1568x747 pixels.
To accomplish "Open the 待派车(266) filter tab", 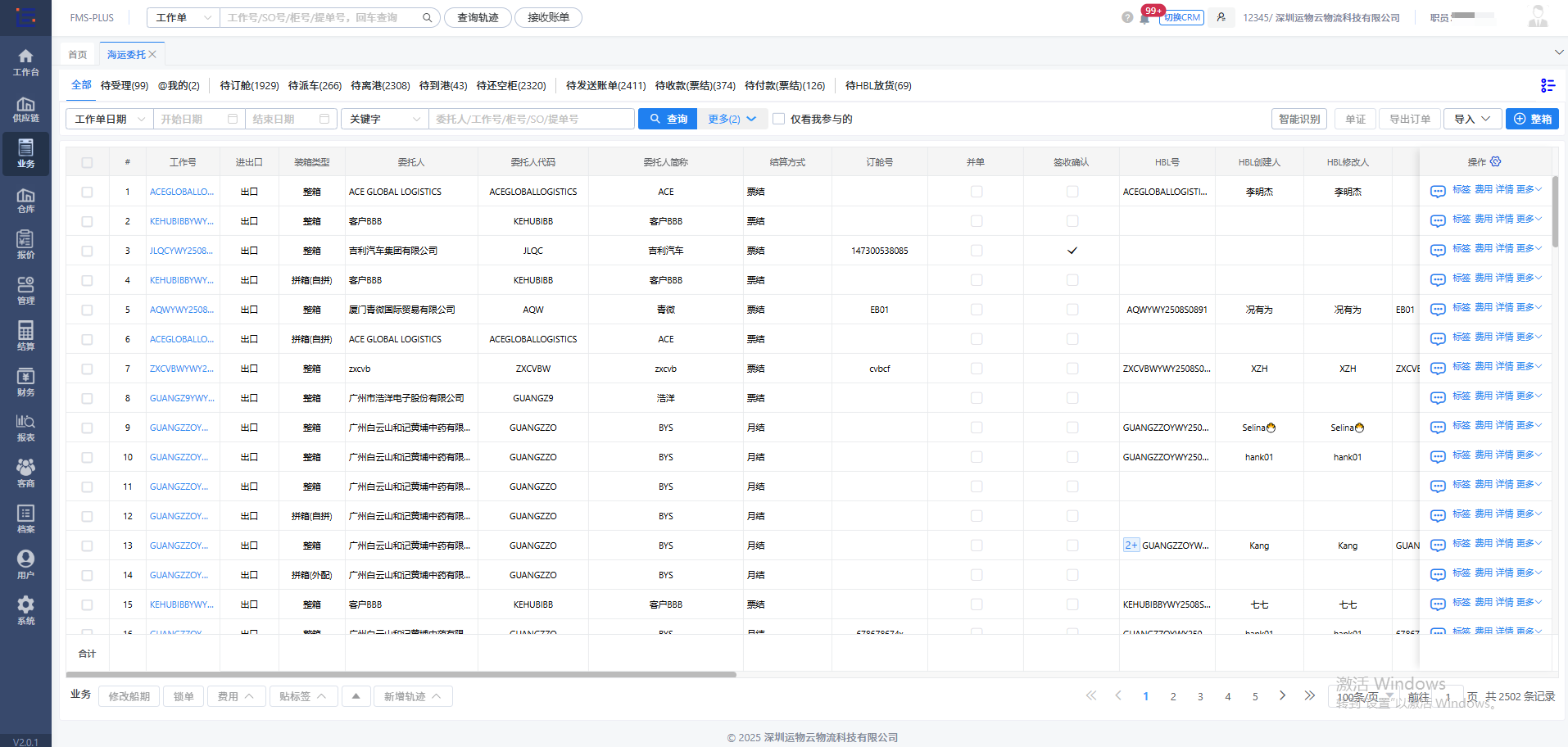I will pyautogui.click(x=315, y=85).
